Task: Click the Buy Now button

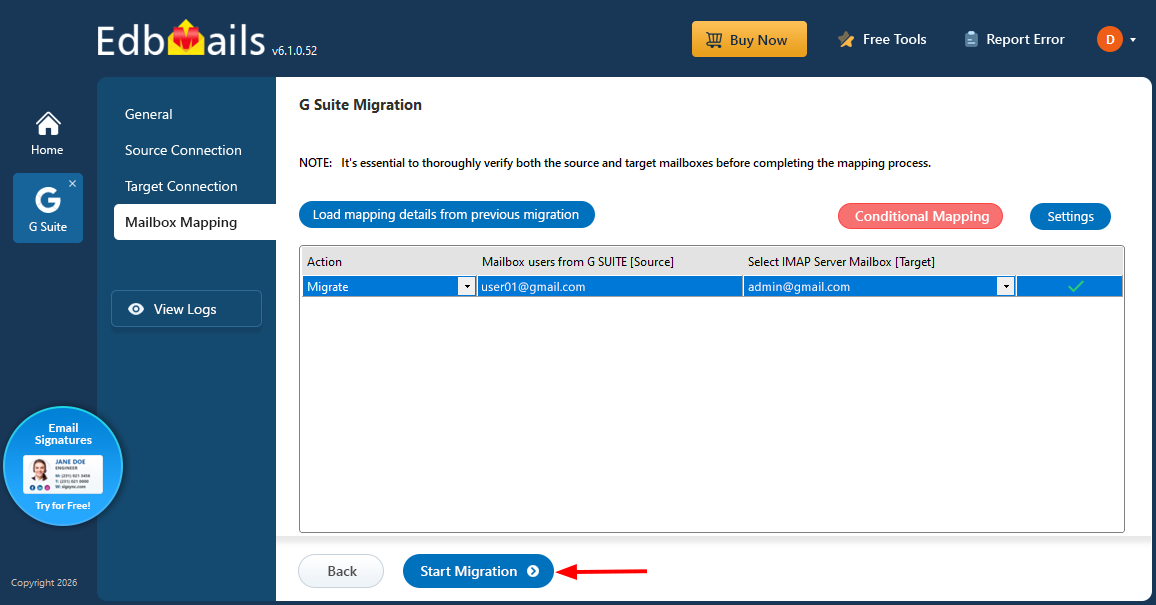Action: click(x=749, y=40)
